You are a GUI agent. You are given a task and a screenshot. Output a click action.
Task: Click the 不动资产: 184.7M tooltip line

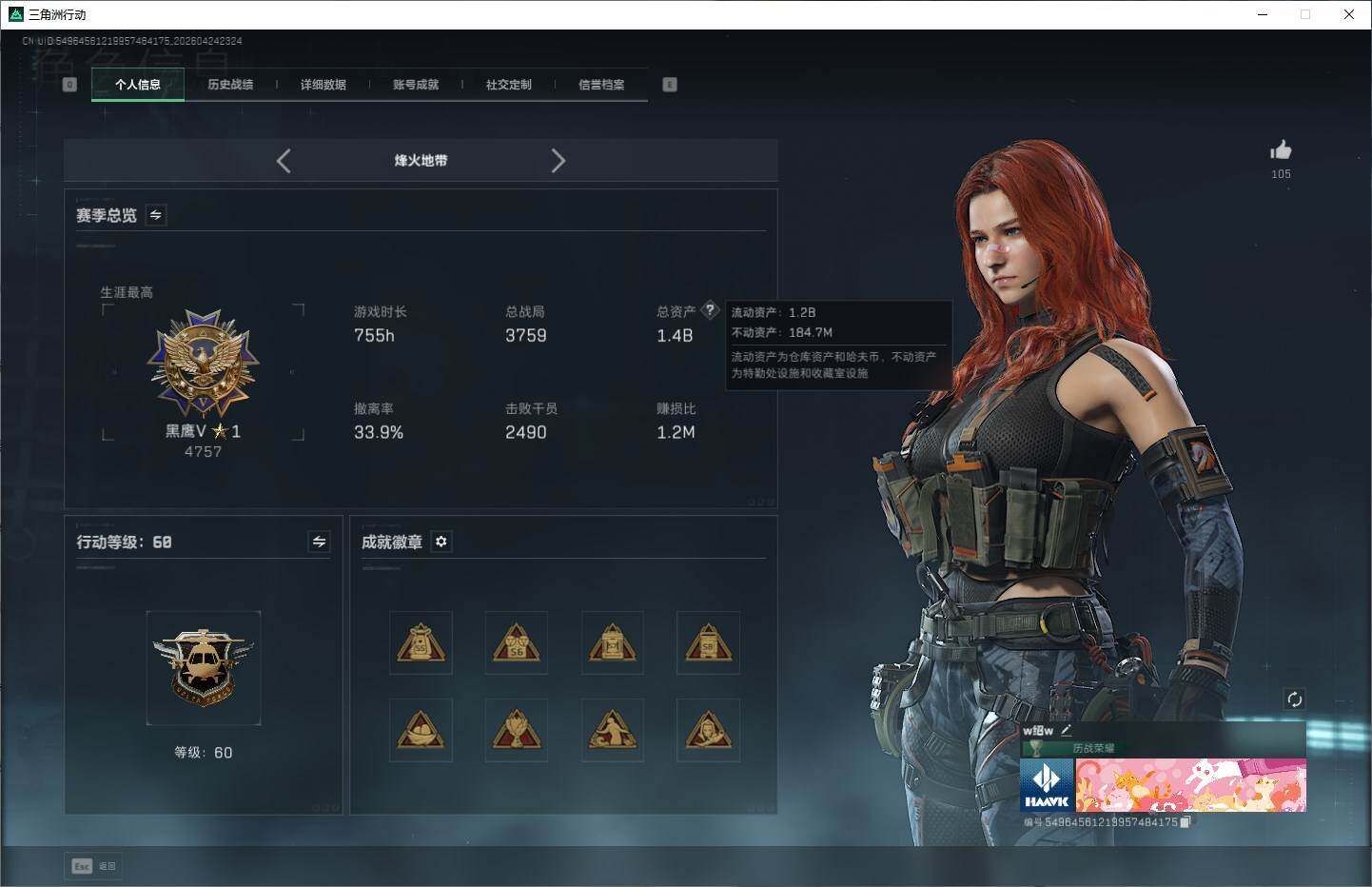782,332
